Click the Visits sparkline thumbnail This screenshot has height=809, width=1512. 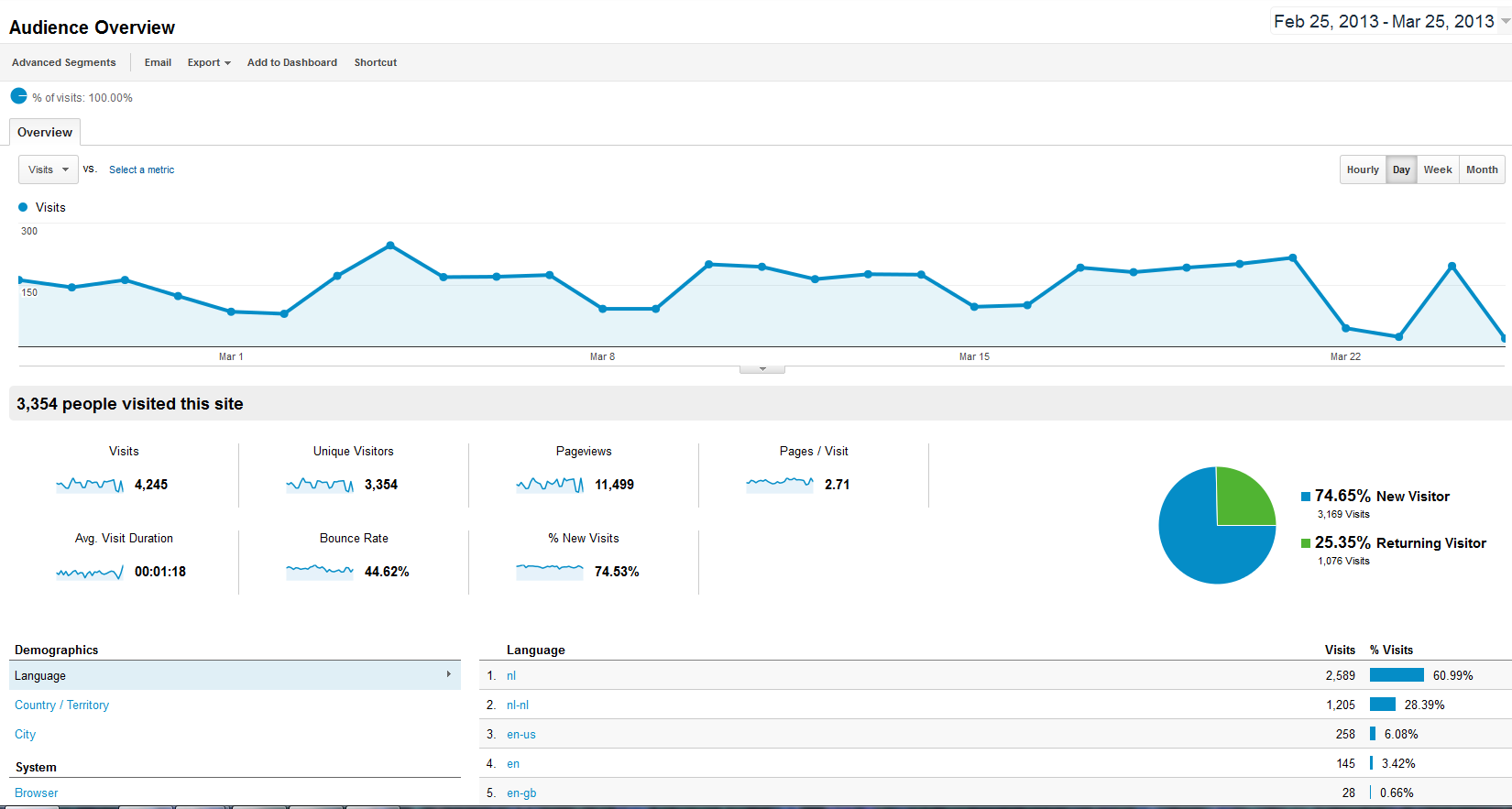pyautogui.click(x=90, y=485)
